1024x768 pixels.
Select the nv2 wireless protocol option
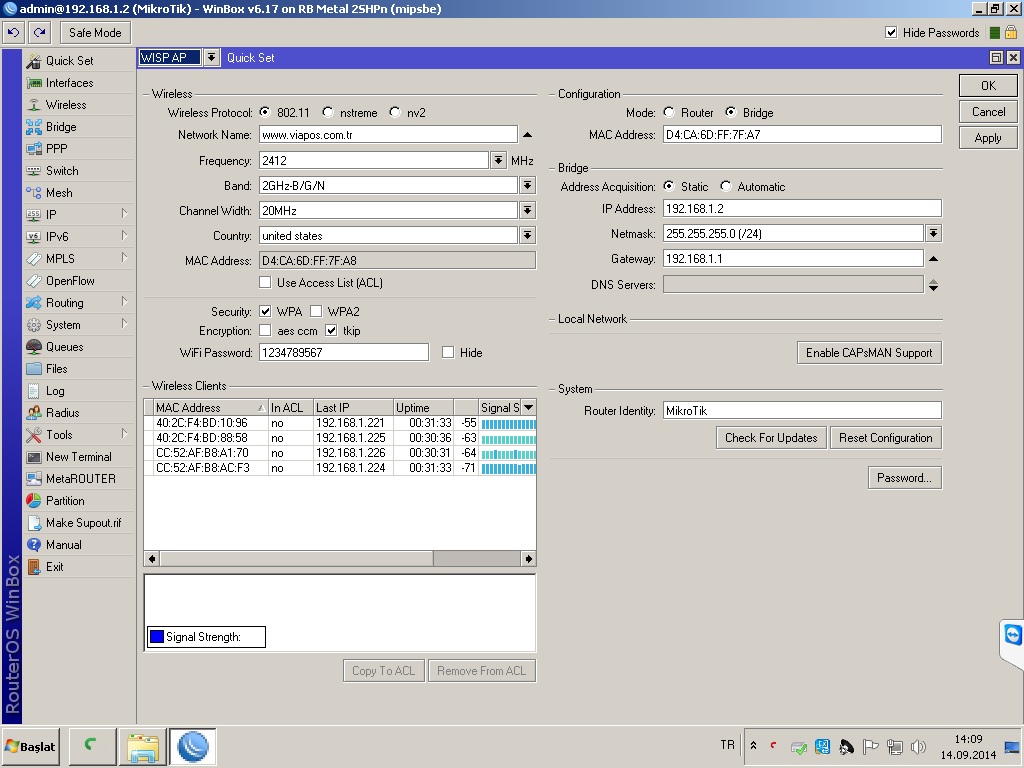(395, 113)
